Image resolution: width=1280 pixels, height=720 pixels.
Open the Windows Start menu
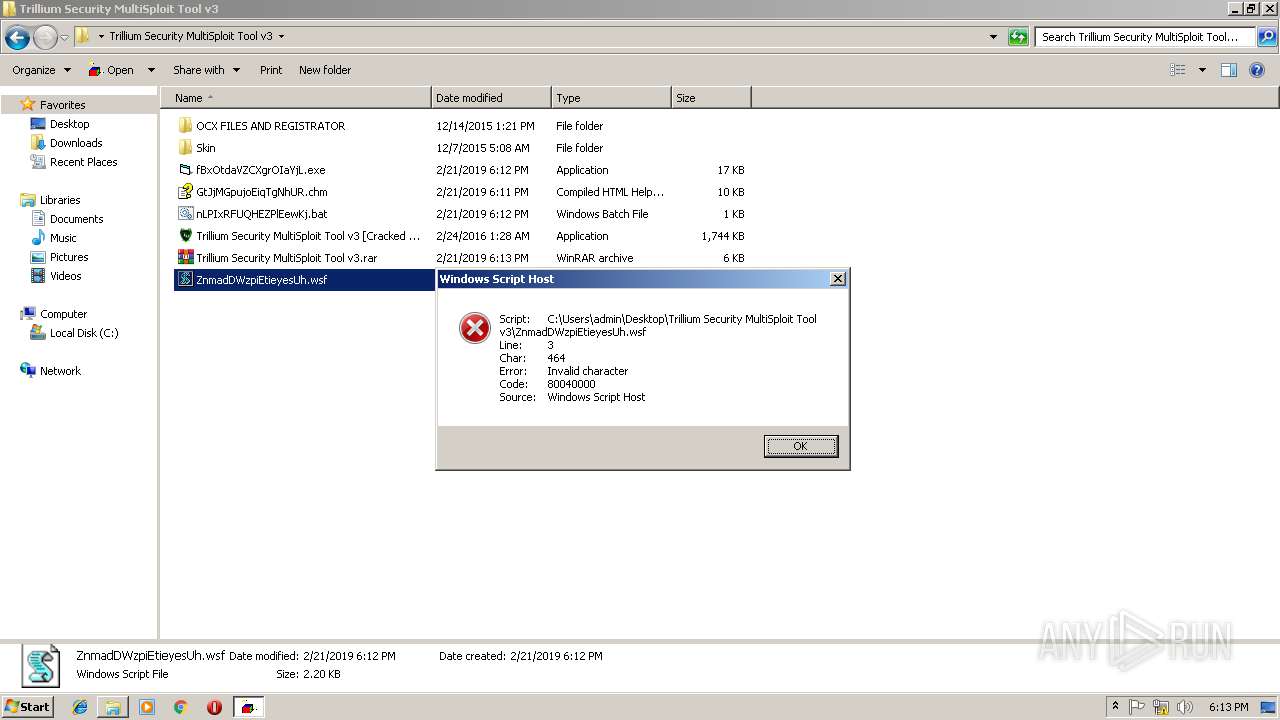[x=27, y=706]
